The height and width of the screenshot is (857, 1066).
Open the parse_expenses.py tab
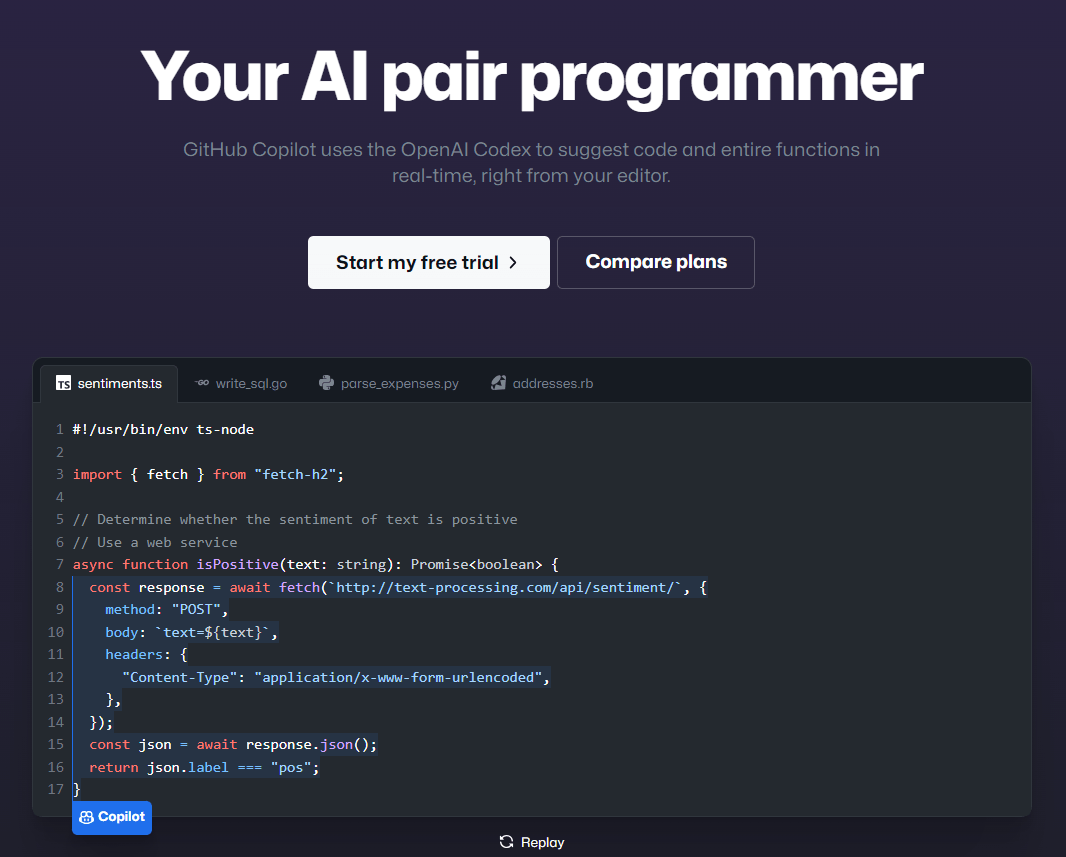tap(389, 383)
